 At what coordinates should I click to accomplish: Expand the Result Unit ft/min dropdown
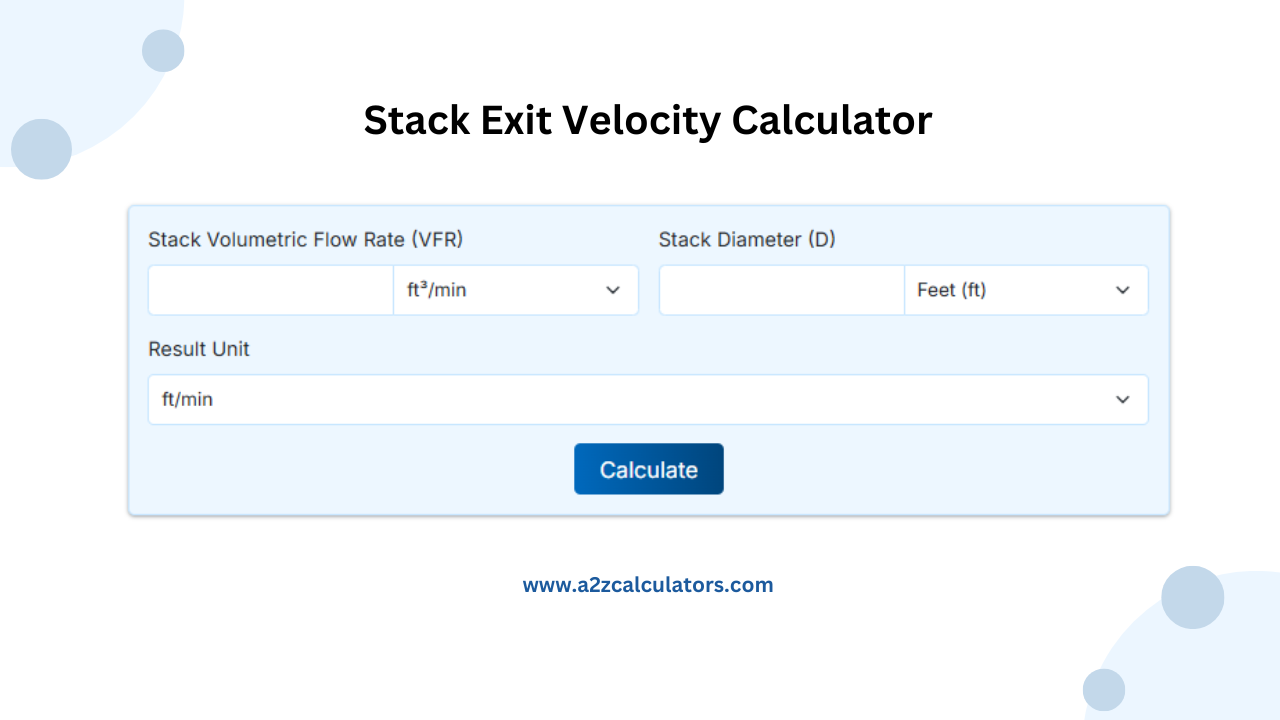(x=648, y=399)
